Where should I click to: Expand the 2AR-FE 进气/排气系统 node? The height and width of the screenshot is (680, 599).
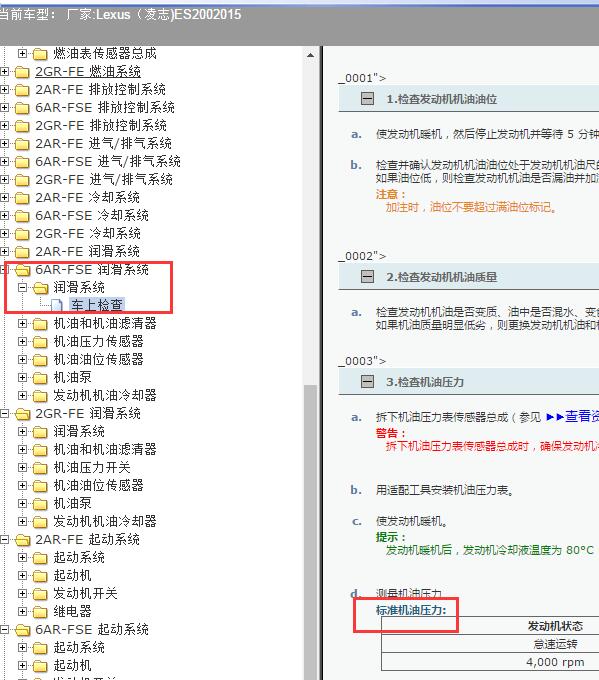point(4,144)
